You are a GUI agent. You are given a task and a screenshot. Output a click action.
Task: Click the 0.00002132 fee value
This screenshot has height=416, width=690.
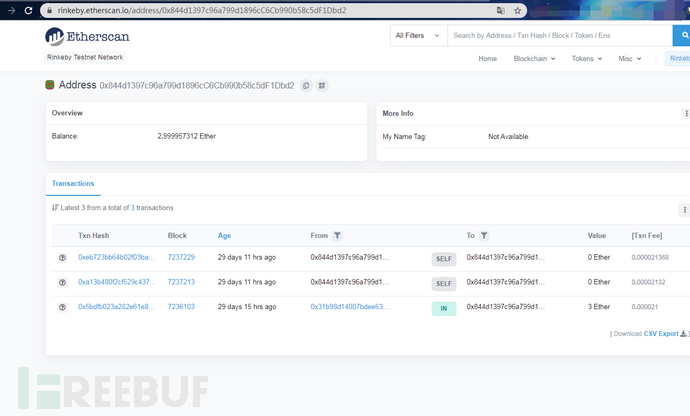[648, 282]
